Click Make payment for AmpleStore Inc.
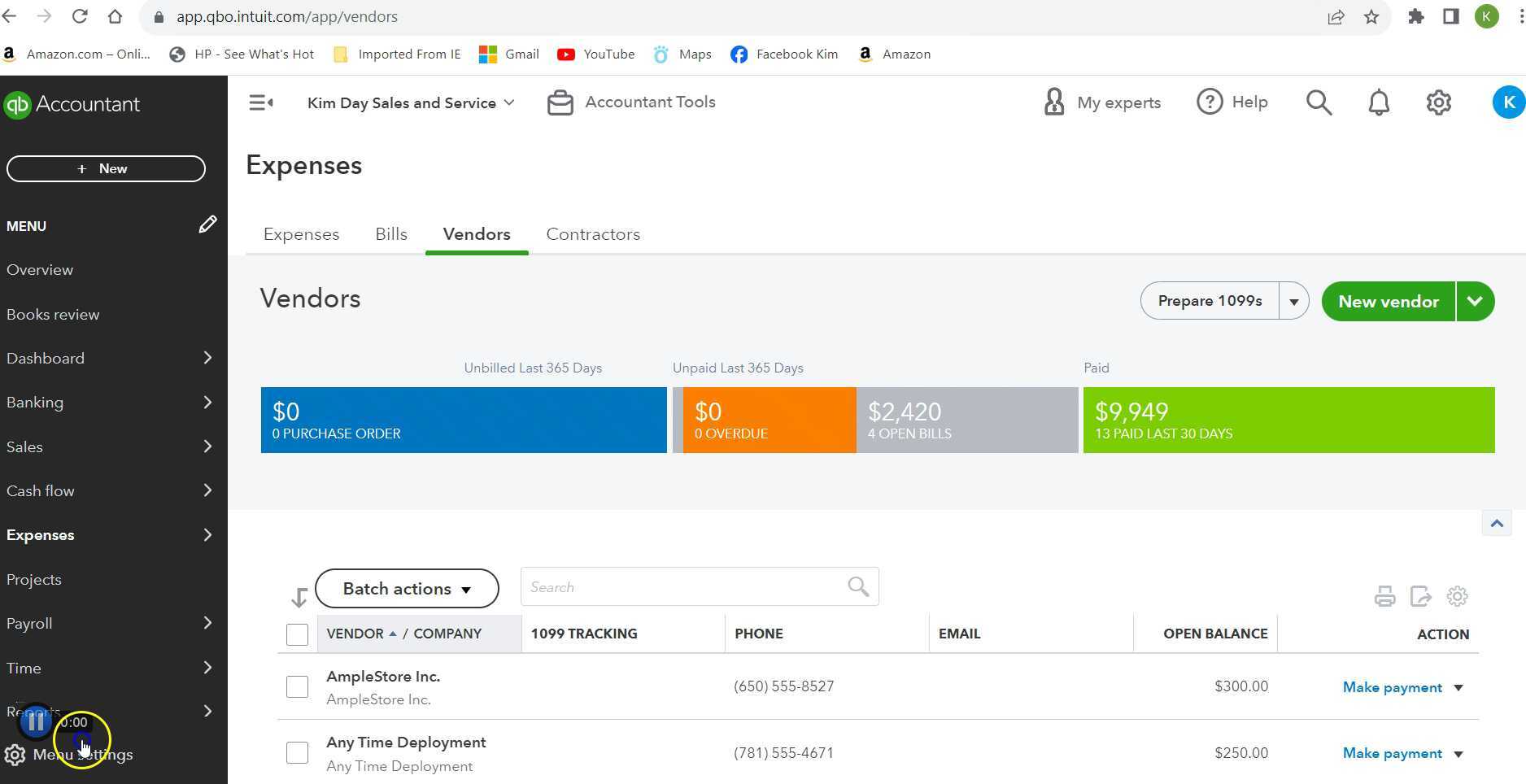Viewport: 1526px width, 784px height. [x=1392, y=687]
